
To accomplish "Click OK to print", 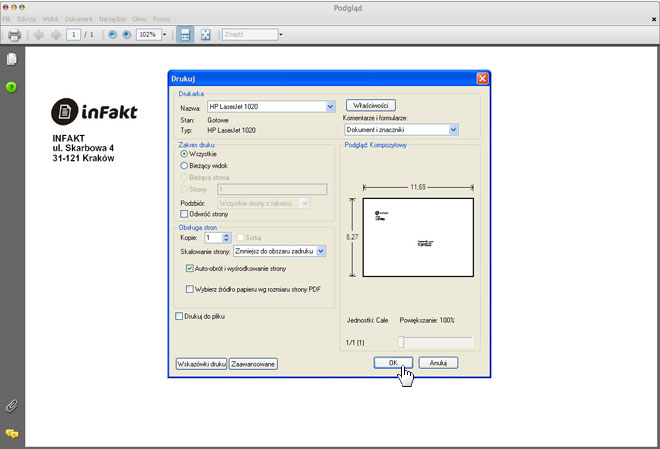I will (x=393, y=363).
